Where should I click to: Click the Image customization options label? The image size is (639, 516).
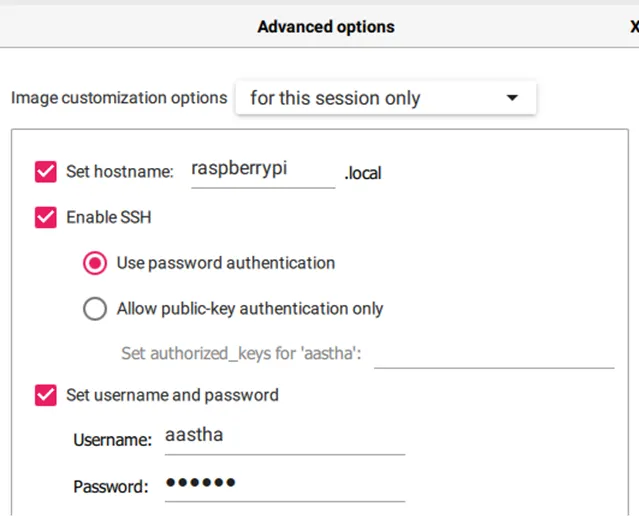119,98
